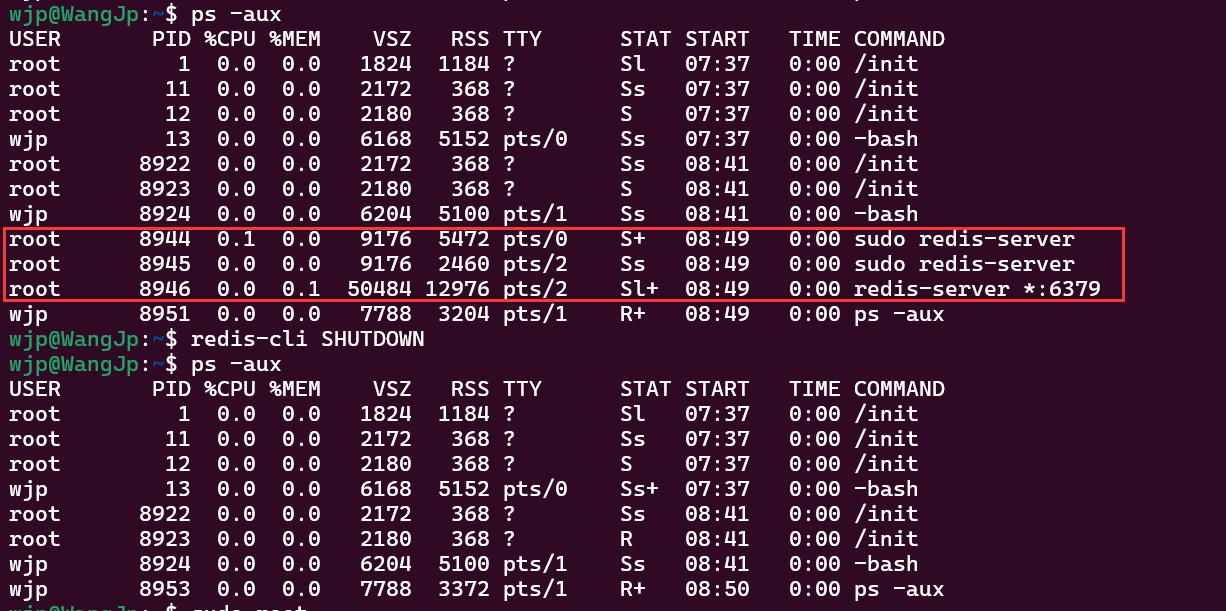The image size is (1226, 611).
Task: Click START time 08:49 in the PID 8946 row
Action: tap(717, 289)
